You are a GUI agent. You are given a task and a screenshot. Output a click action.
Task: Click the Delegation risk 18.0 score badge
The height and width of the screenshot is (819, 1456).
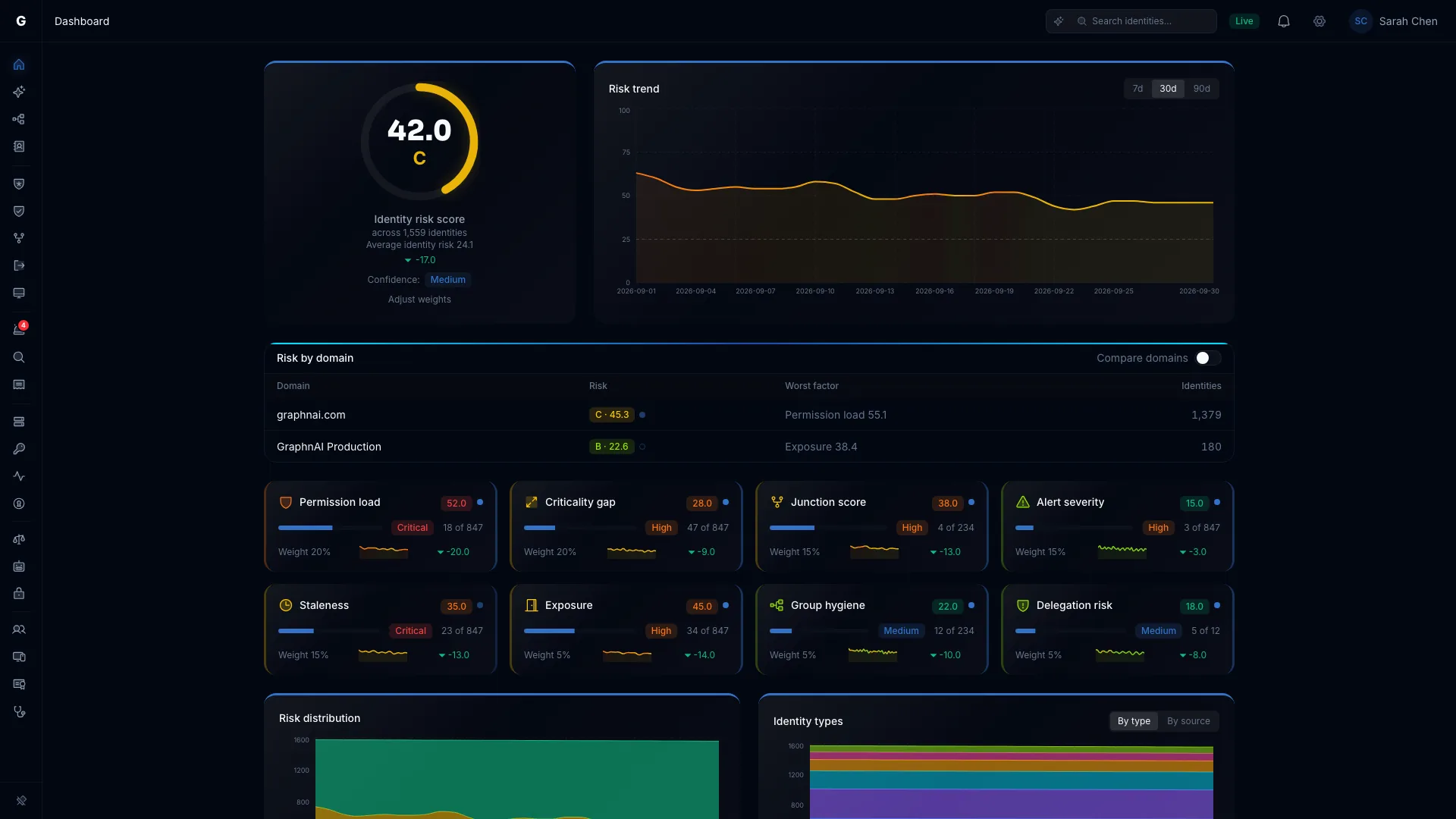[x=1194, y=607]
